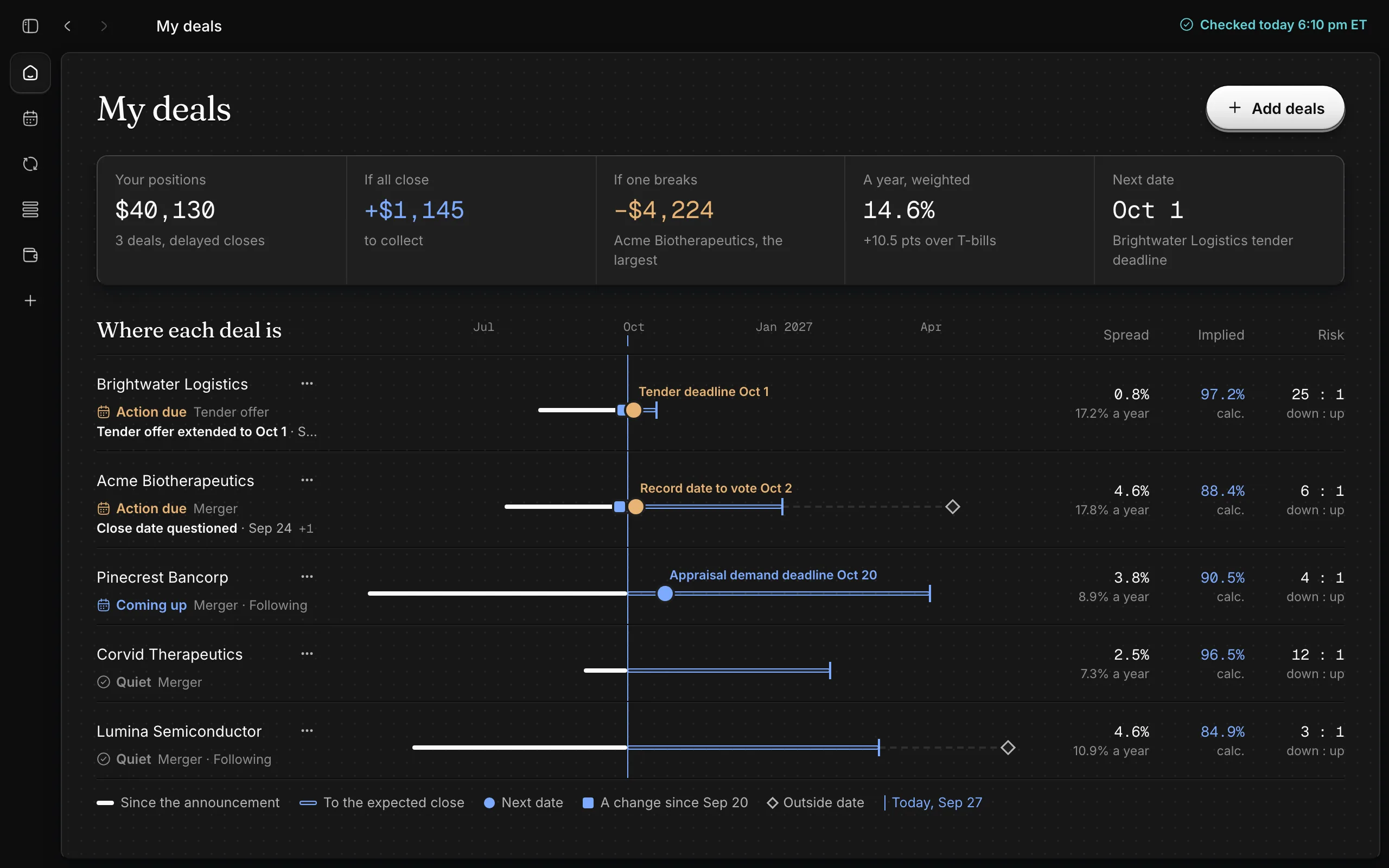Open the stacked list icon in sidebar

click(x=30, y=209)
